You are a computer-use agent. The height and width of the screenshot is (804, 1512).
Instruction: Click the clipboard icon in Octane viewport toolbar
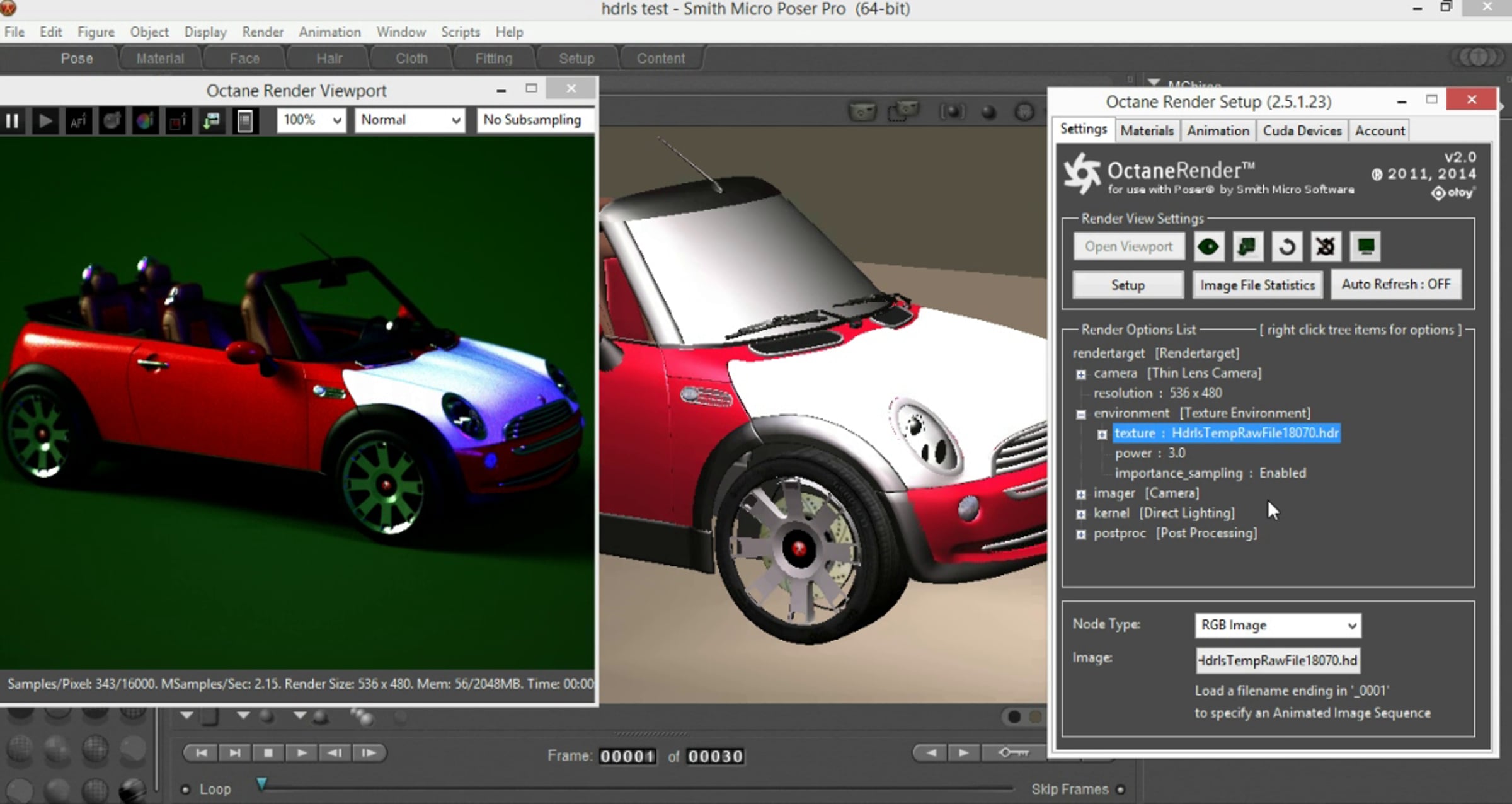(245, 120)
